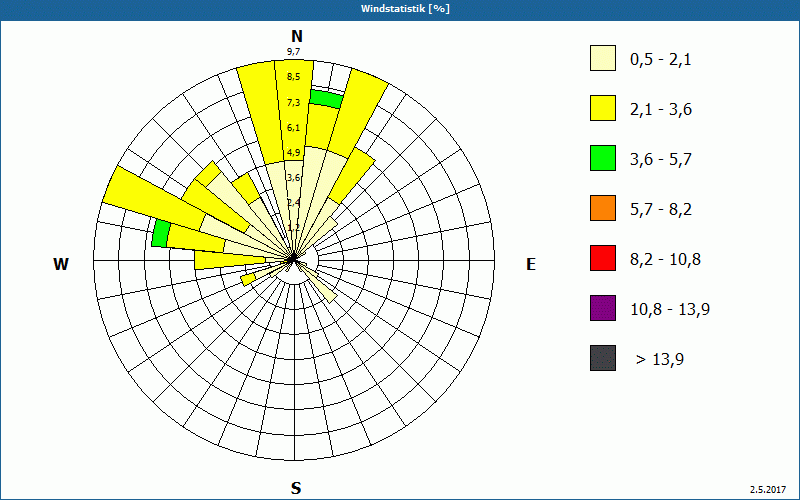Viewport: 800px width, 500px height.
Task: Click the legend label '2,1 - 3,6'
Action: click(661, 110)
